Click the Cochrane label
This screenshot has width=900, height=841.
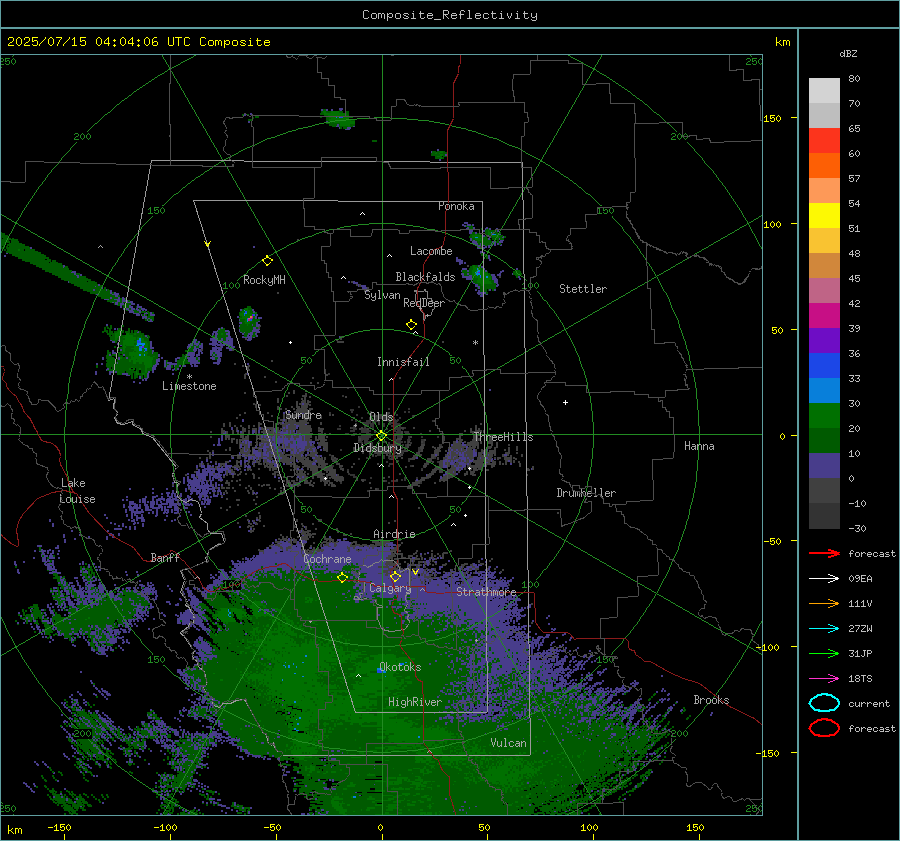point(327,559)
